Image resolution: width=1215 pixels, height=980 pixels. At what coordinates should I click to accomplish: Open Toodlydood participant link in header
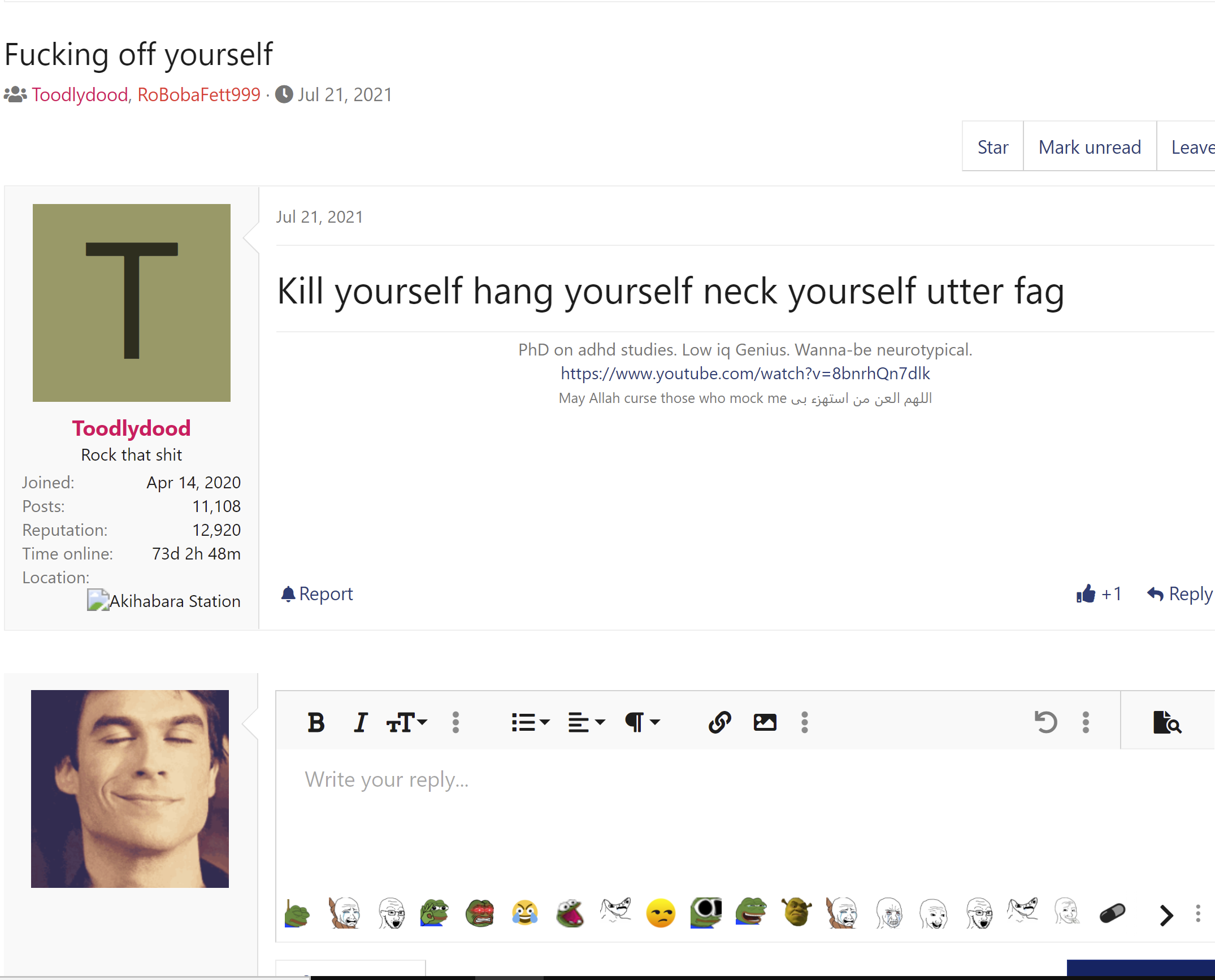80,94
